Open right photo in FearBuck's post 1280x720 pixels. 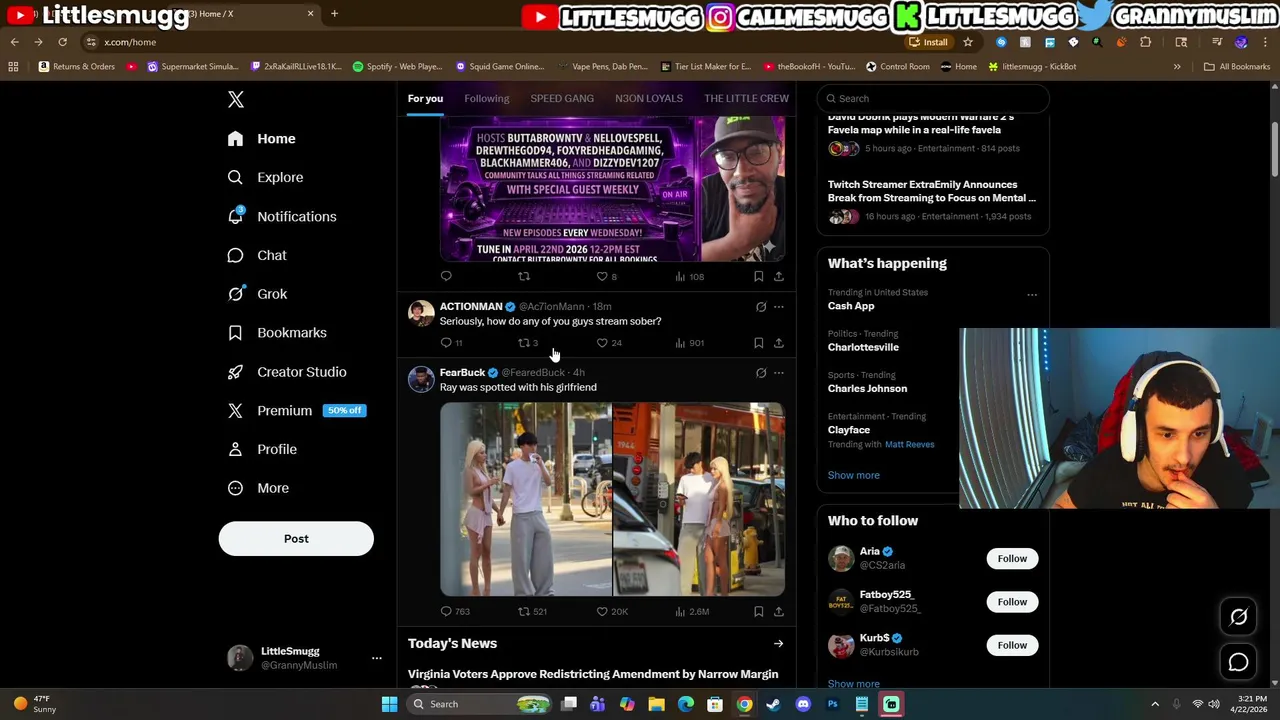[699, 500]
